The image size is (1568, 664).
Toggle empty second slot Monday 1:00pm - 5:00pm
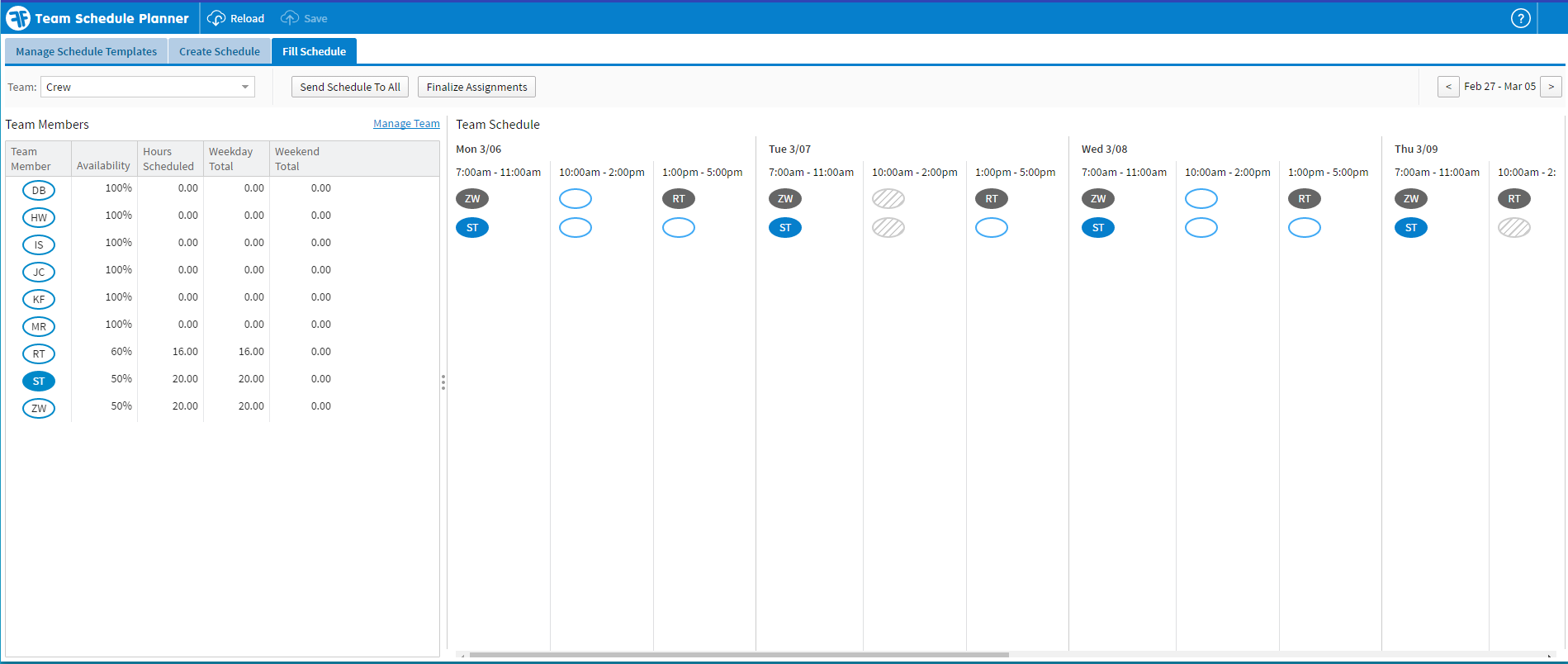[679, 228]
